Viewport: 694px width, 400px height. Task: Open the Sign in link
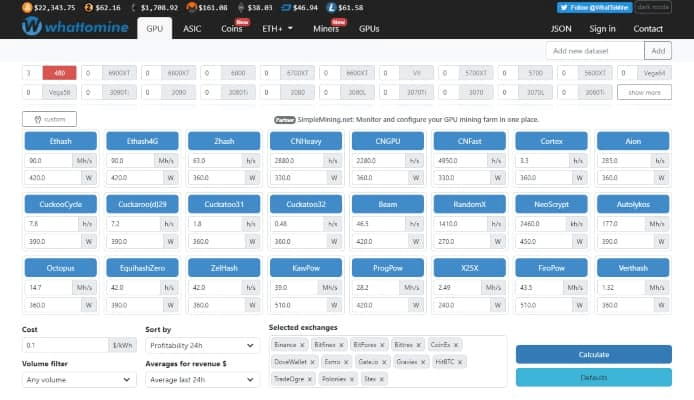click(602, 29)
